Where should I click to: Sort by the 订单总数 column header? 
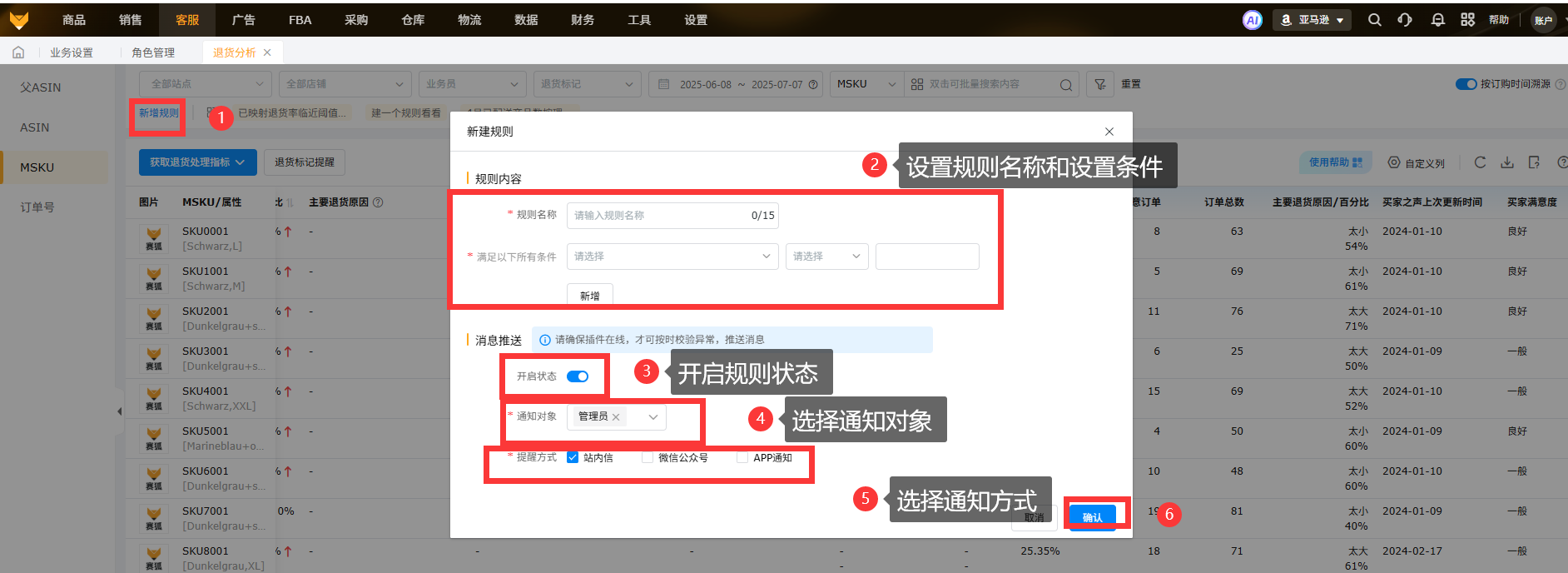click(x=1224, y=202)
